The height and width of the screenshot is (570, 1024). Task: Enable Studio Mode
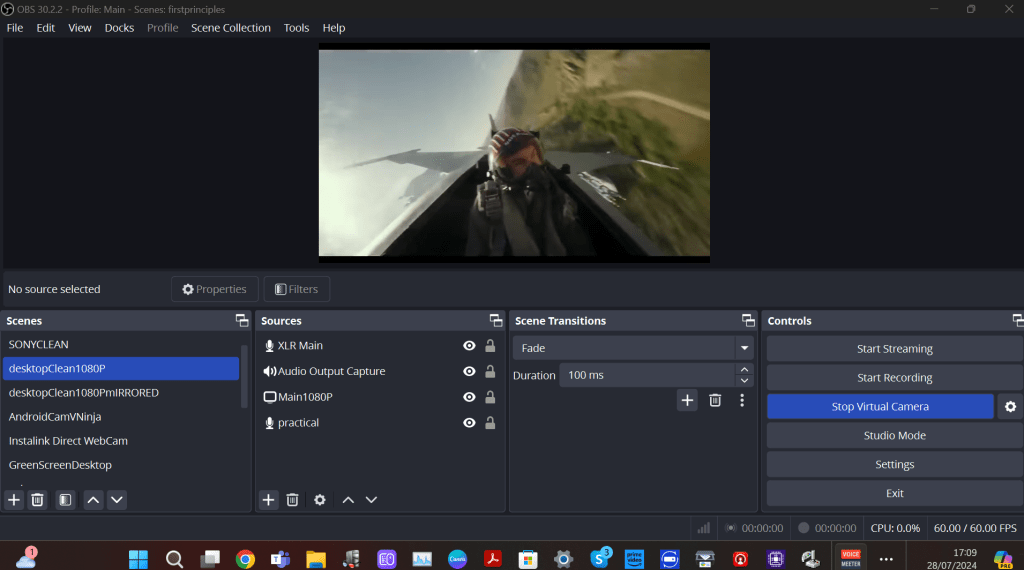[x=895, y=435]
